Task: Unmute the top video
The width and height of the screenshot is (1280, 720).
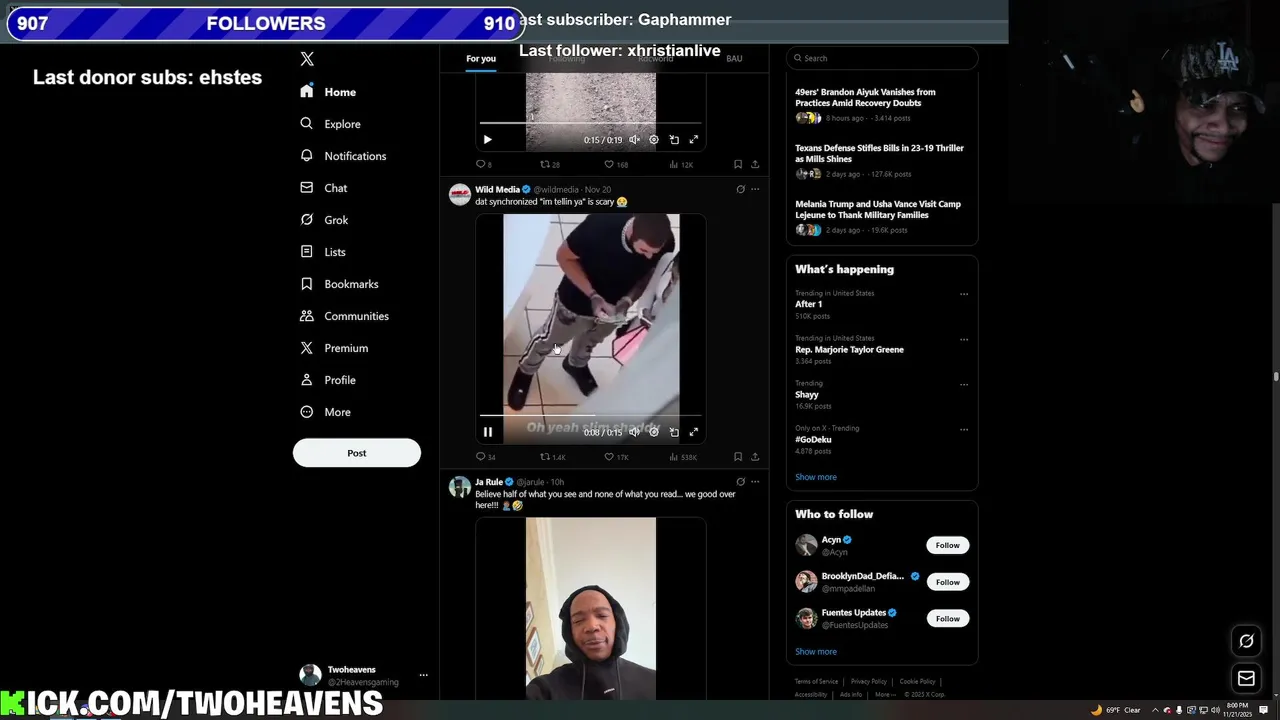Action: coord(634,140)
